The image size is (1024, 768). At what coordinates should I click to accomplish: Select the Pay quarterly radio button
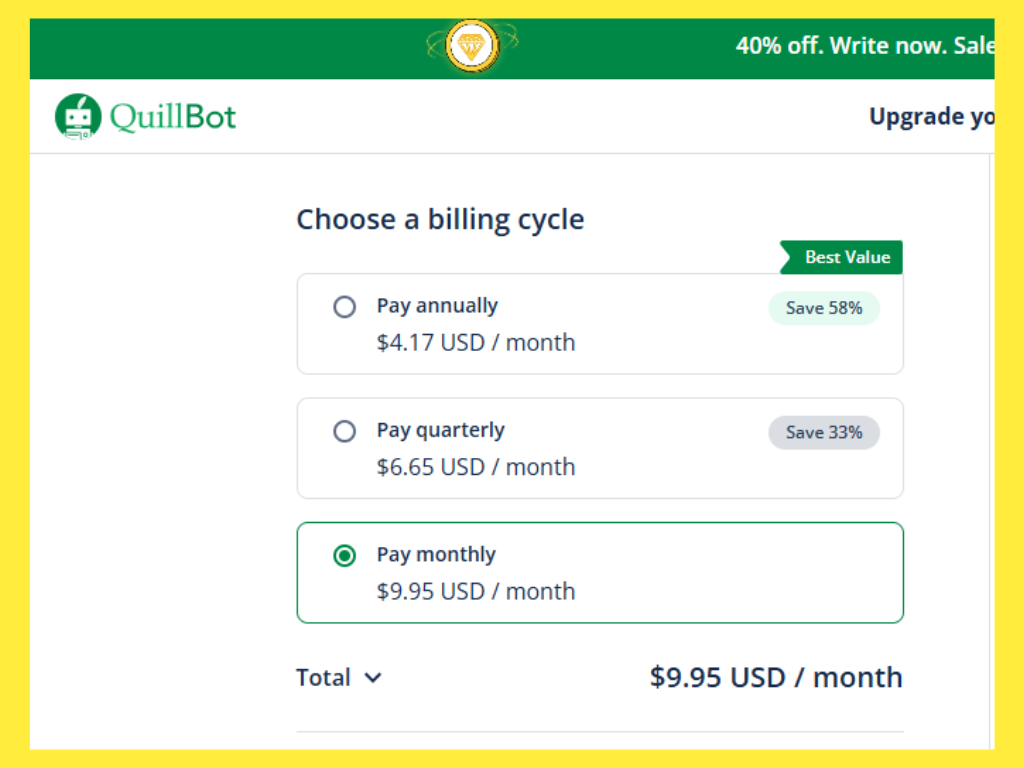coord(344,431)
